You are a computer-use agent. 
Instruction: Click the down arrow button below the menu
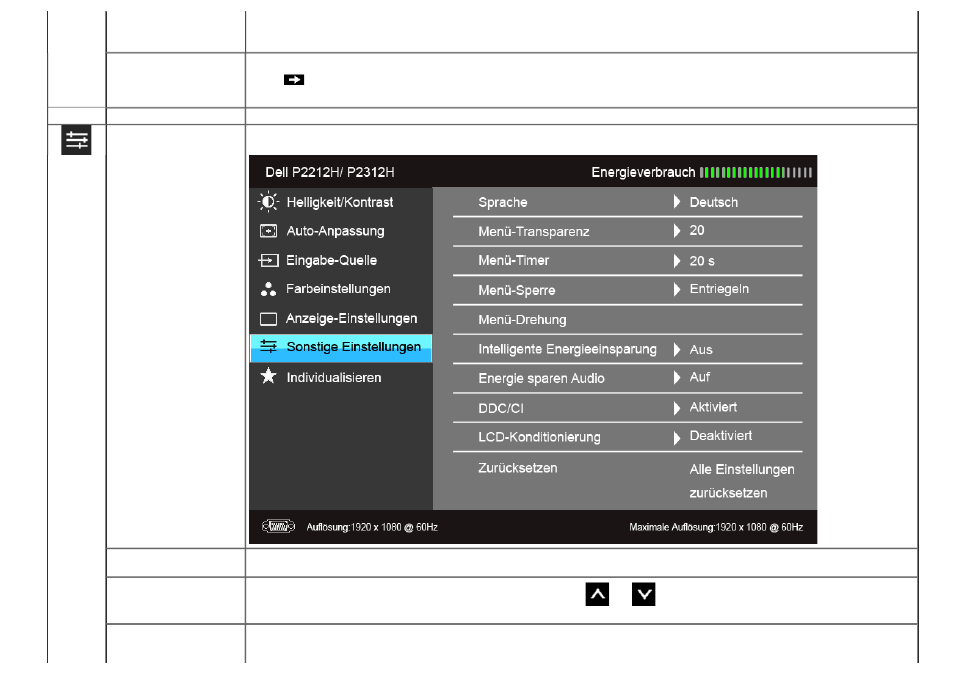(643, 594)
